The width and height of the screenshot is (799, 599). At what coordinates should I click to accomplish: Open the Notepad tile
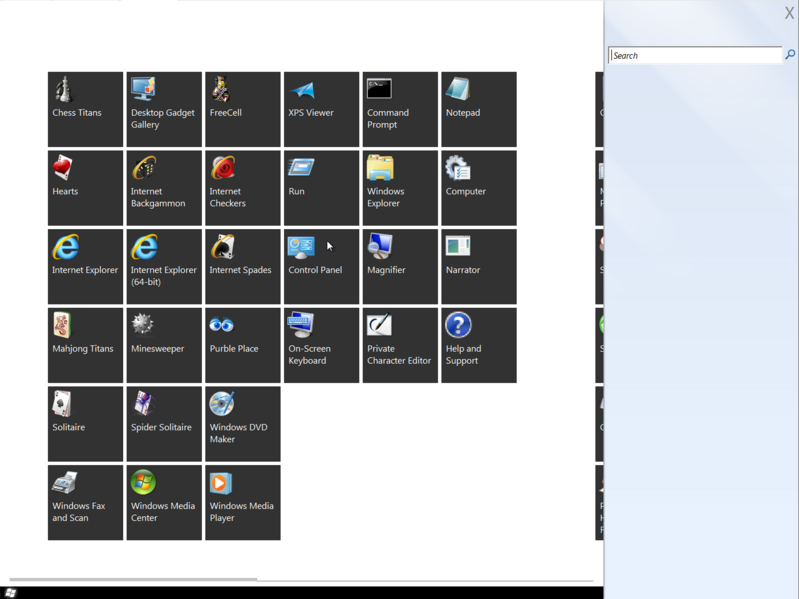point(479,110)
